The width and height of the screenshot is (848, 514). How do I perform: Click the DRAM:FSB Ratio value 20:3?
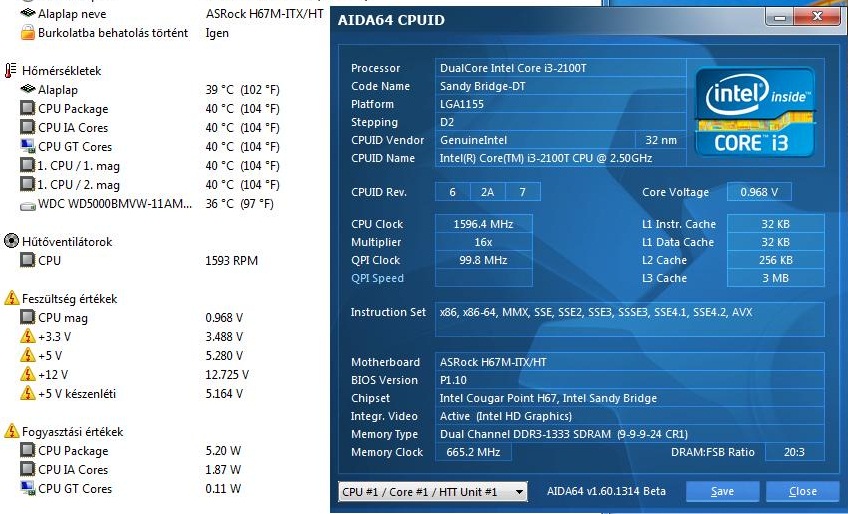[794, 452]
